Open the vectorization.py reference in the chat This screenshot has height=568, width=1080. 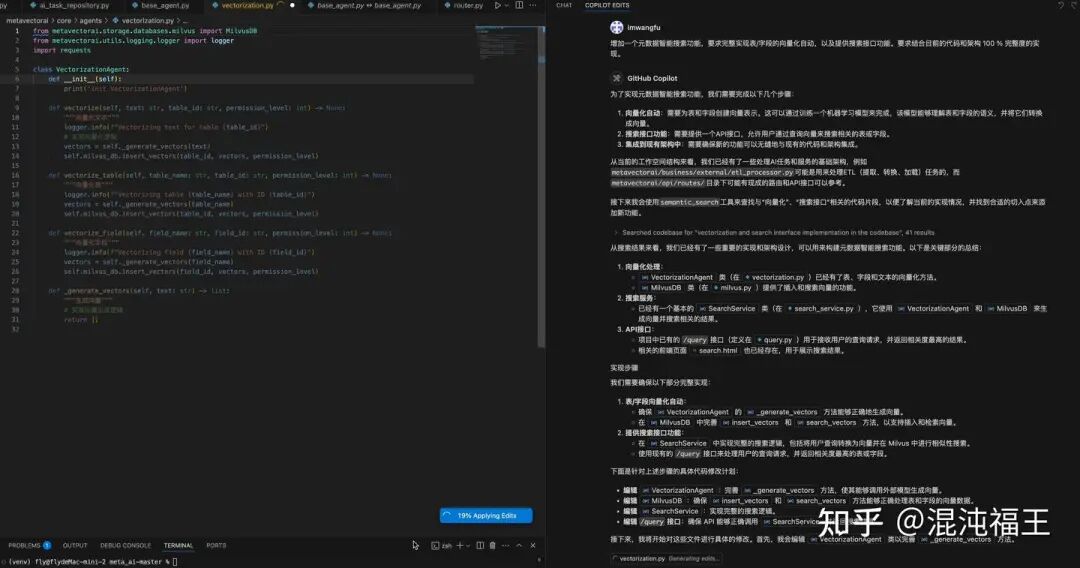tap(775, 277)
